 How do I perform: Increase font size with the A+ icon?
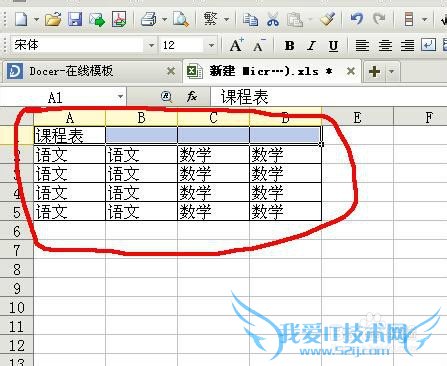[x=237, y=45]
